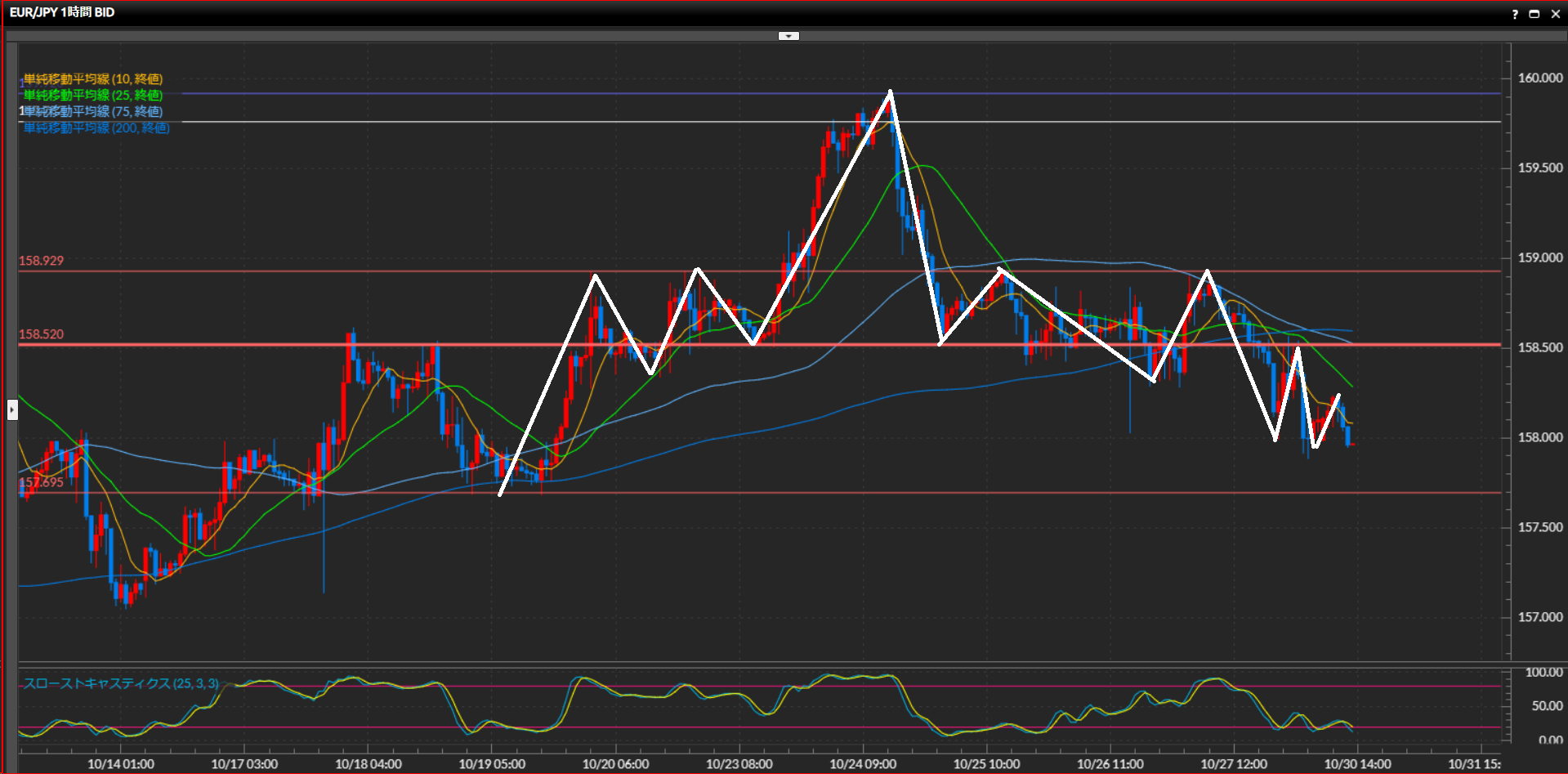1568x774 pixels.
Task: Click the 200-period moving average label
Action: [96, 128]
